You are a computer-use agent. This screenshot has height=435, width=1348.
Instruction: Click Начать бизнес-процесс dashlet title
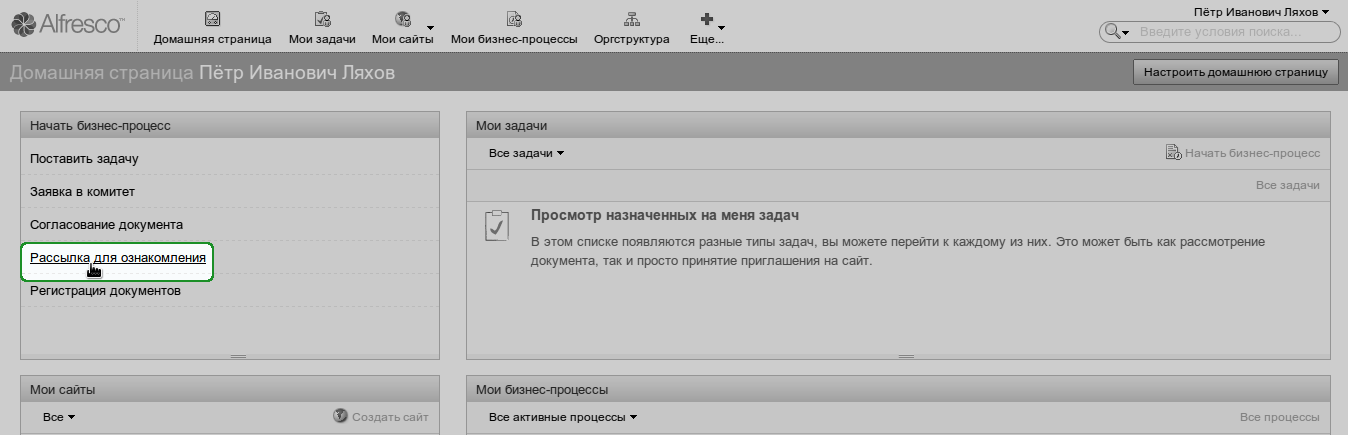[x=100, y=126]
